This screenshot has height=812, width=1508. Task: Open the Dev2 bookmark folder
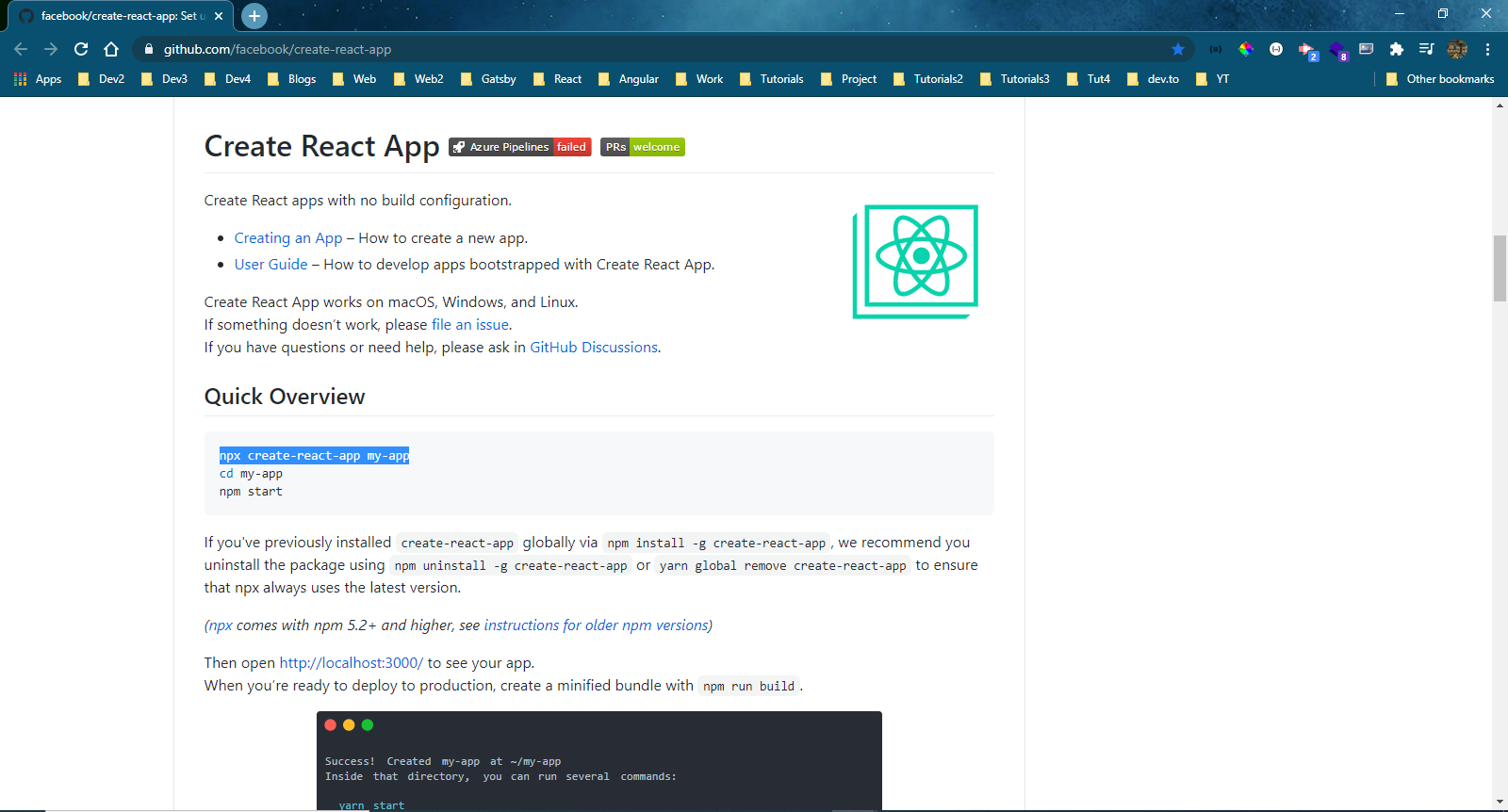(101, 79)
